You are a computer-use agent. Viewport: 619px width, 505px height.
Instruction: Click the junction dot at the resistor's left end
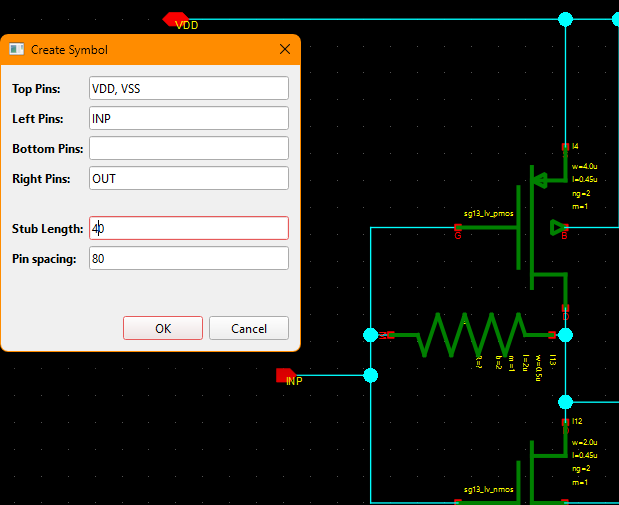tap(371, 335)
